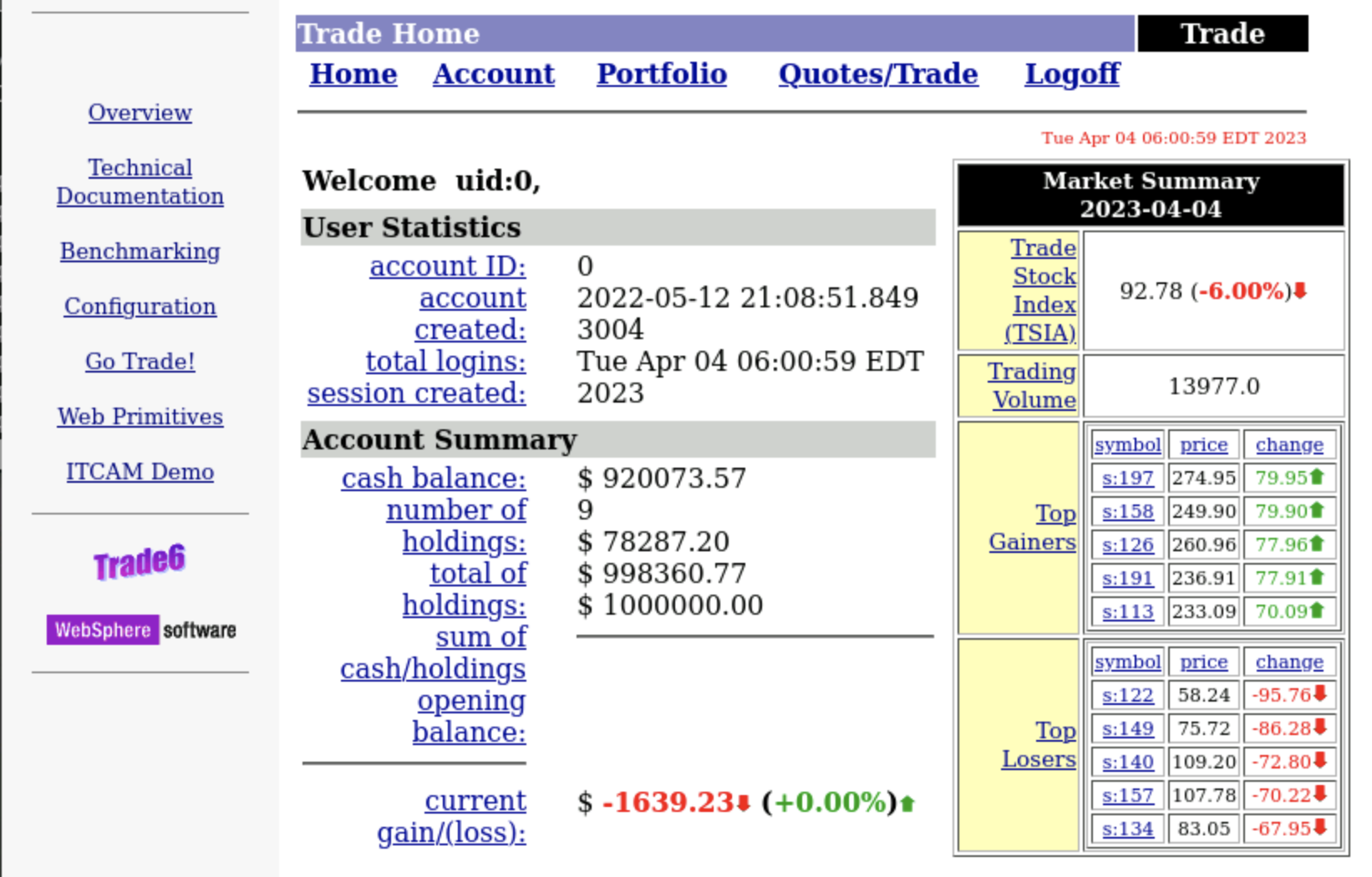Open quote for symbol s:158

[1128, 512]
